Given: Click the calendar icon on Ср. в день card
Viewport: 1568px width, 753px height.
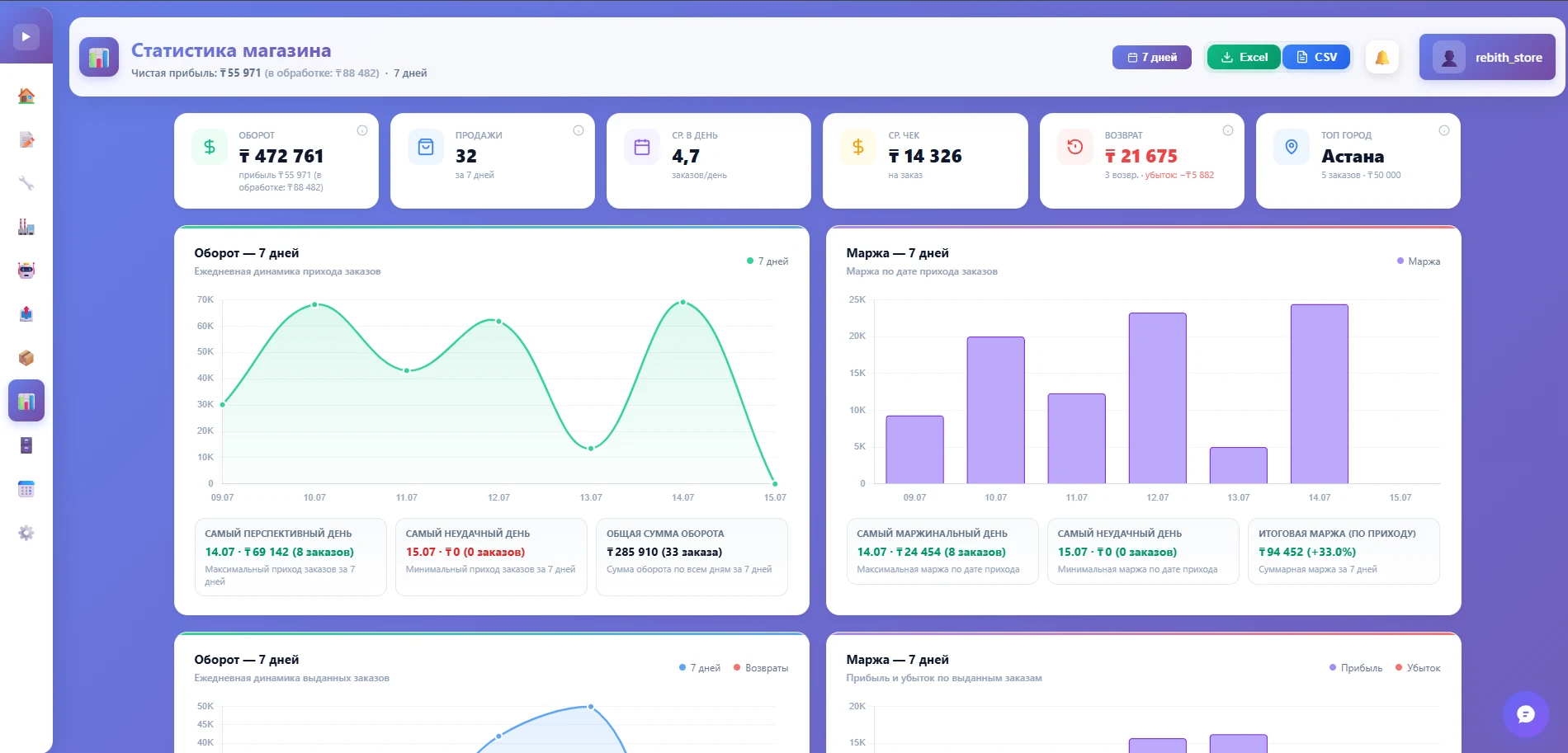Looking at the screenshot, I should click(642, 147).
